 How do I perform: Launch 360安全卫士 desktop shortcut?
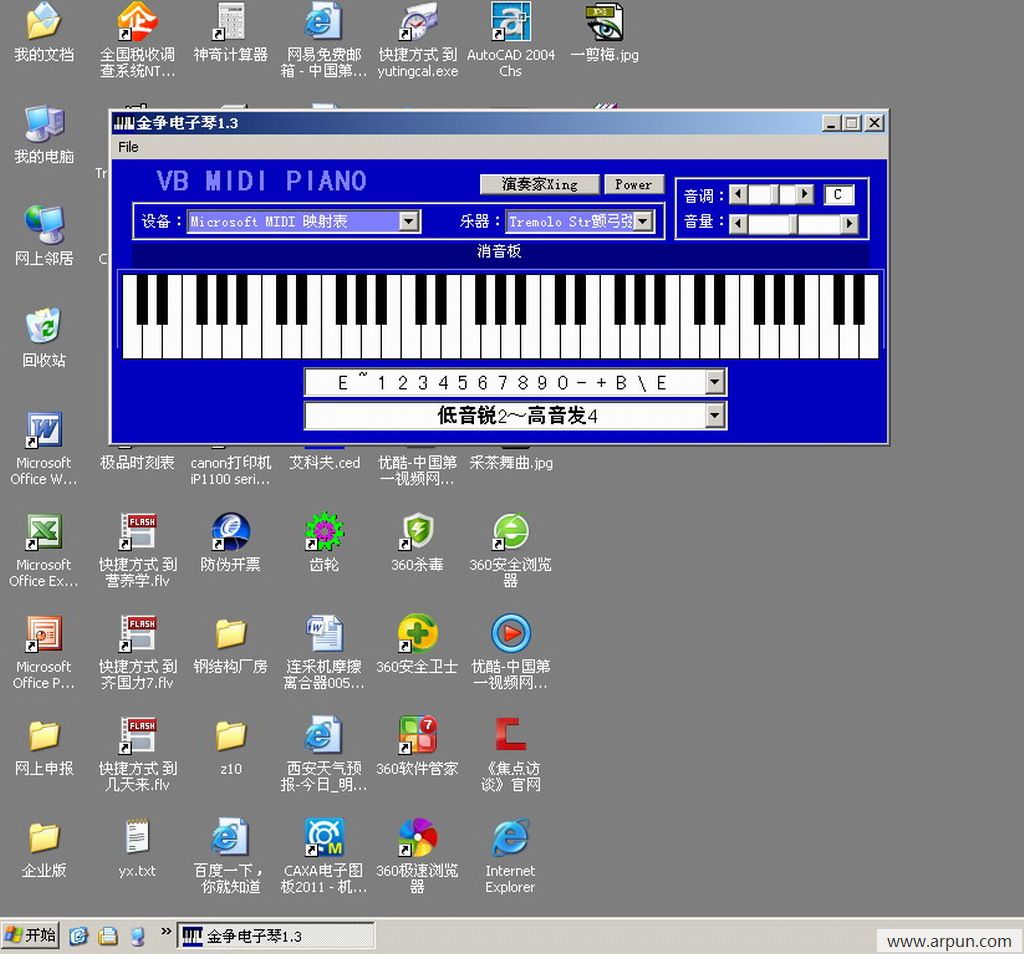click(x=417, y=634)
